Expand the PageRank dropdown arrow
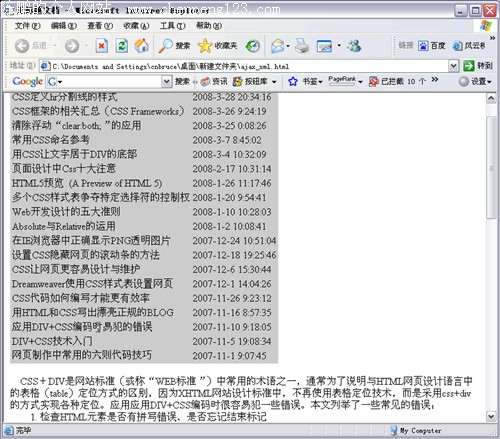Image resolution: width=500 pixels, height=439 pixels. click(x=360, y=81)
